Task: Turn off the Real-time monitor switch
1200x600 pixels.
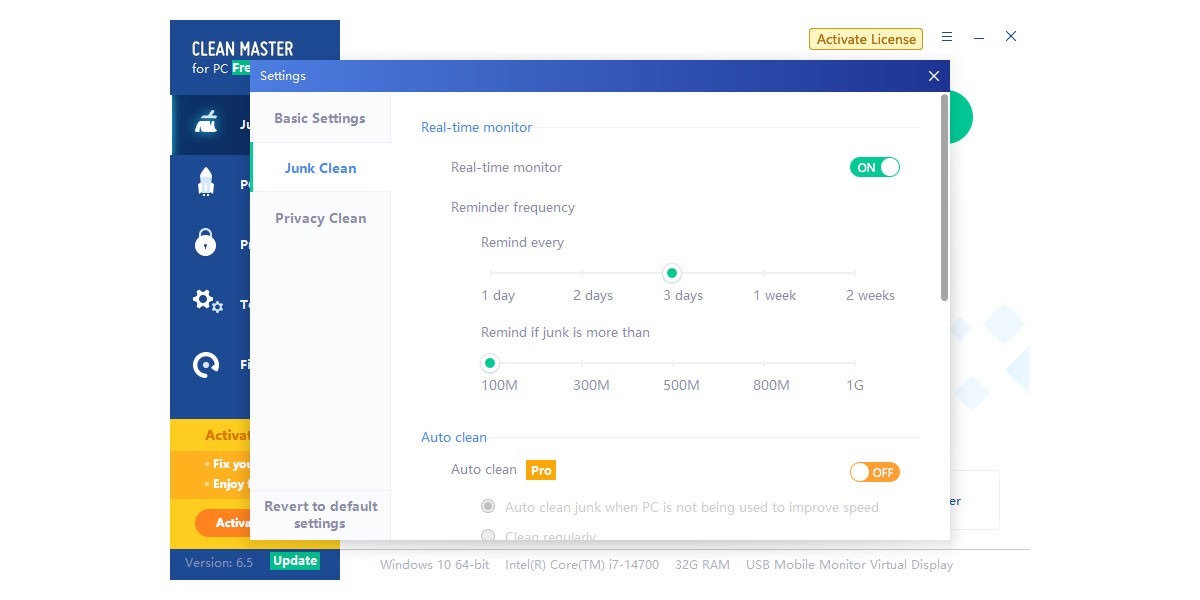Action: point(875,168)
